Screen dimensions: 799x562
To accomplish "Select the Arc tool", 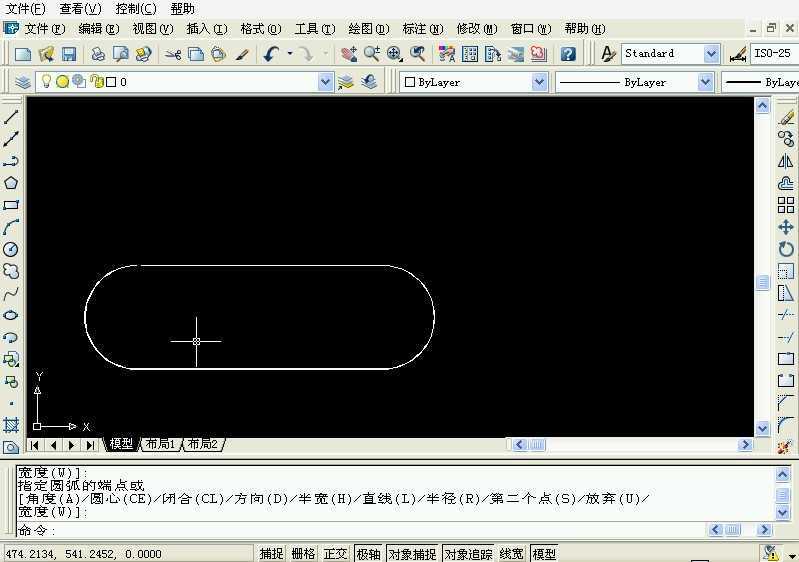I will click(x=11, y=227).
